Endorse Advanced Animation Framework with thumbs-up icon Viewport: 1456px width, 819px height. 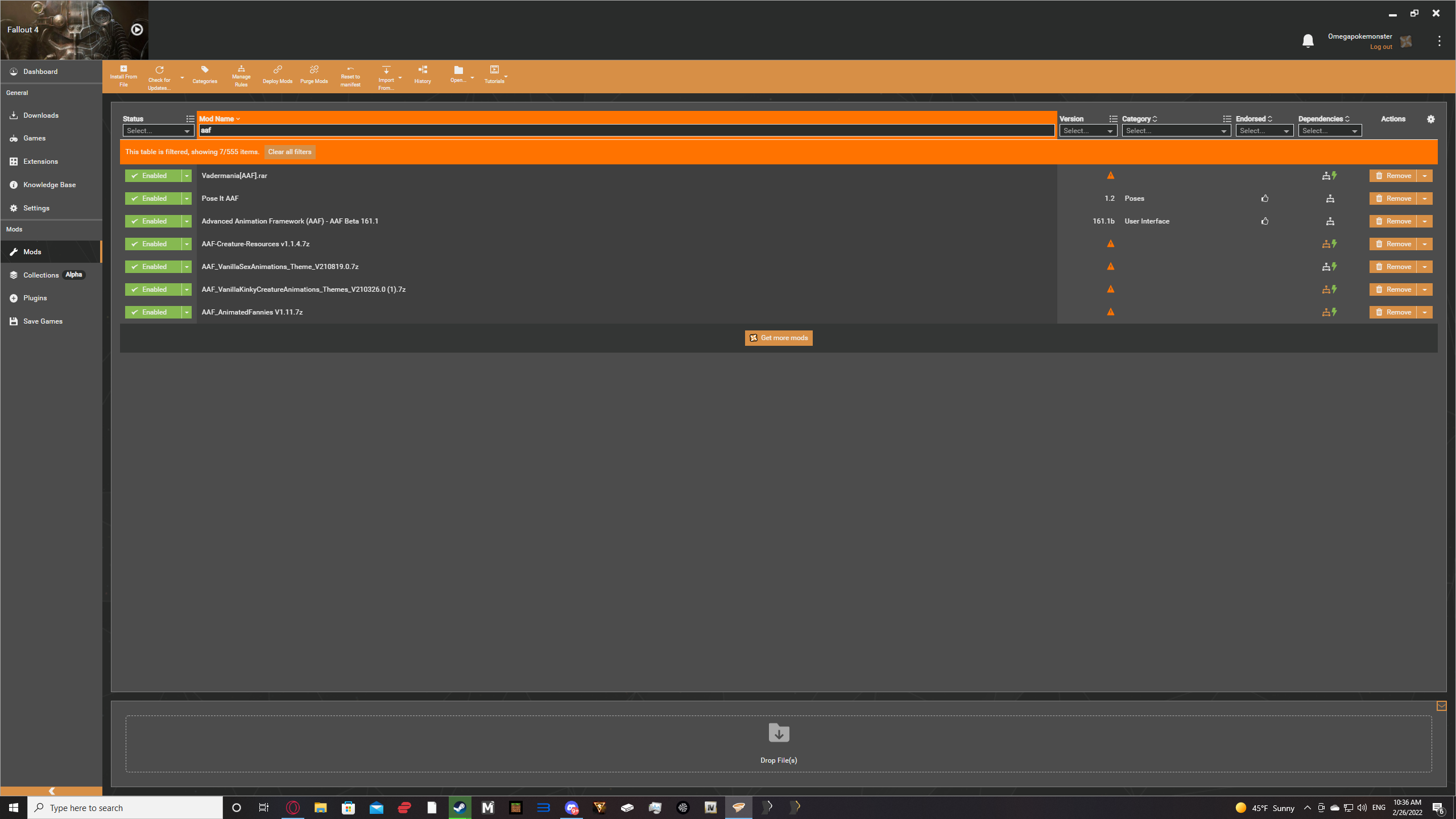click(x=1265, y=221)
